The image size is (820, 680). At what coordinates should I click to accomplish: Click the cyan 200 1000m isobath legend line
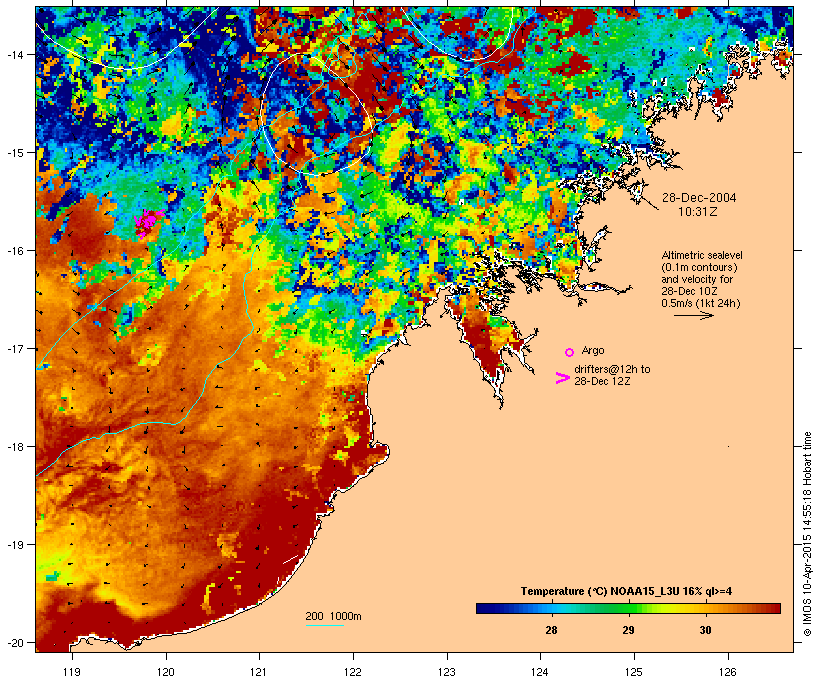[324, 626]
